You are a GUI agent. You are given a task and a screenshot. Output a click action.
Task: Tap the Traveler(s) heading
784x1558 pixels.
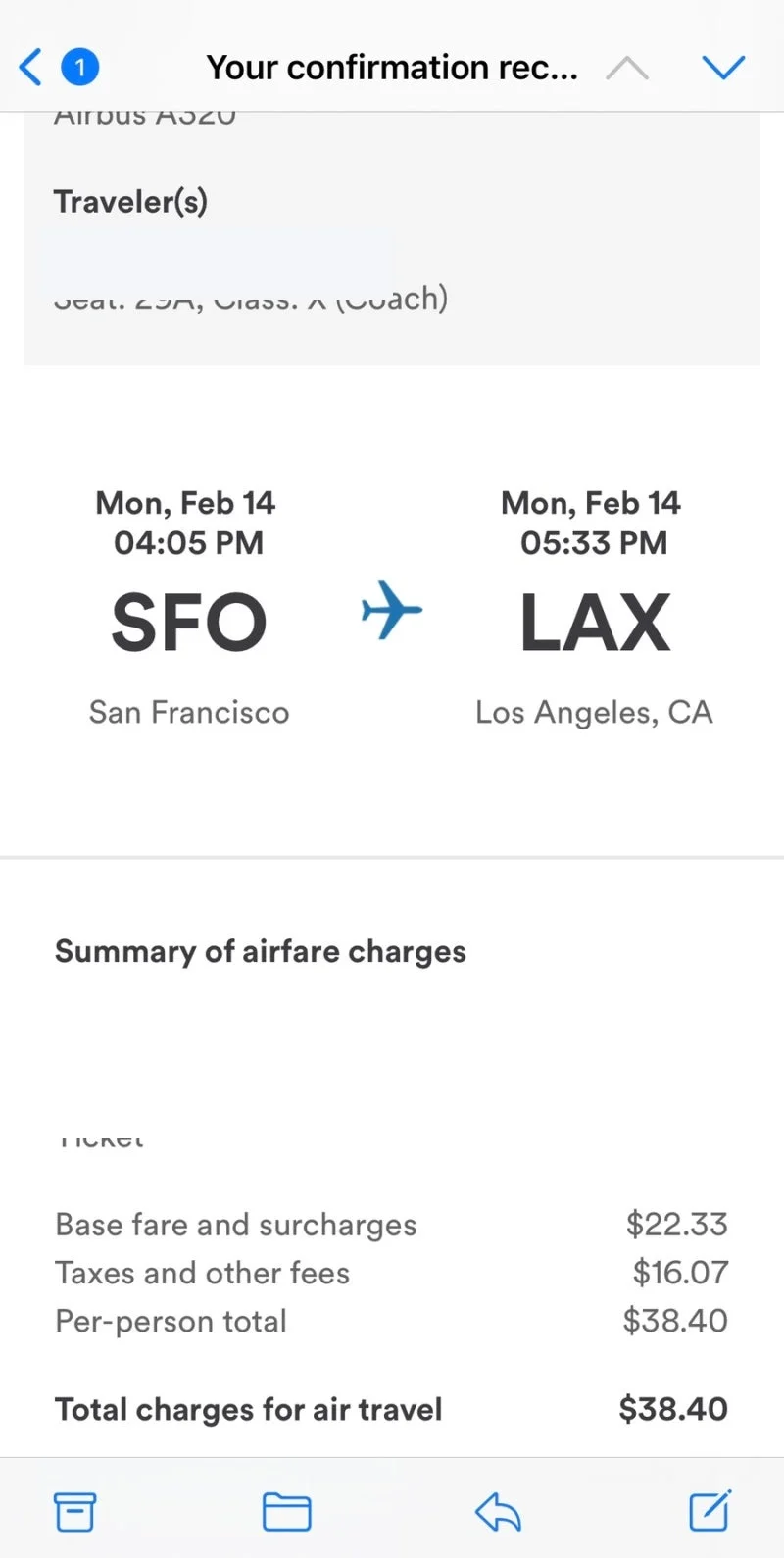130,201
